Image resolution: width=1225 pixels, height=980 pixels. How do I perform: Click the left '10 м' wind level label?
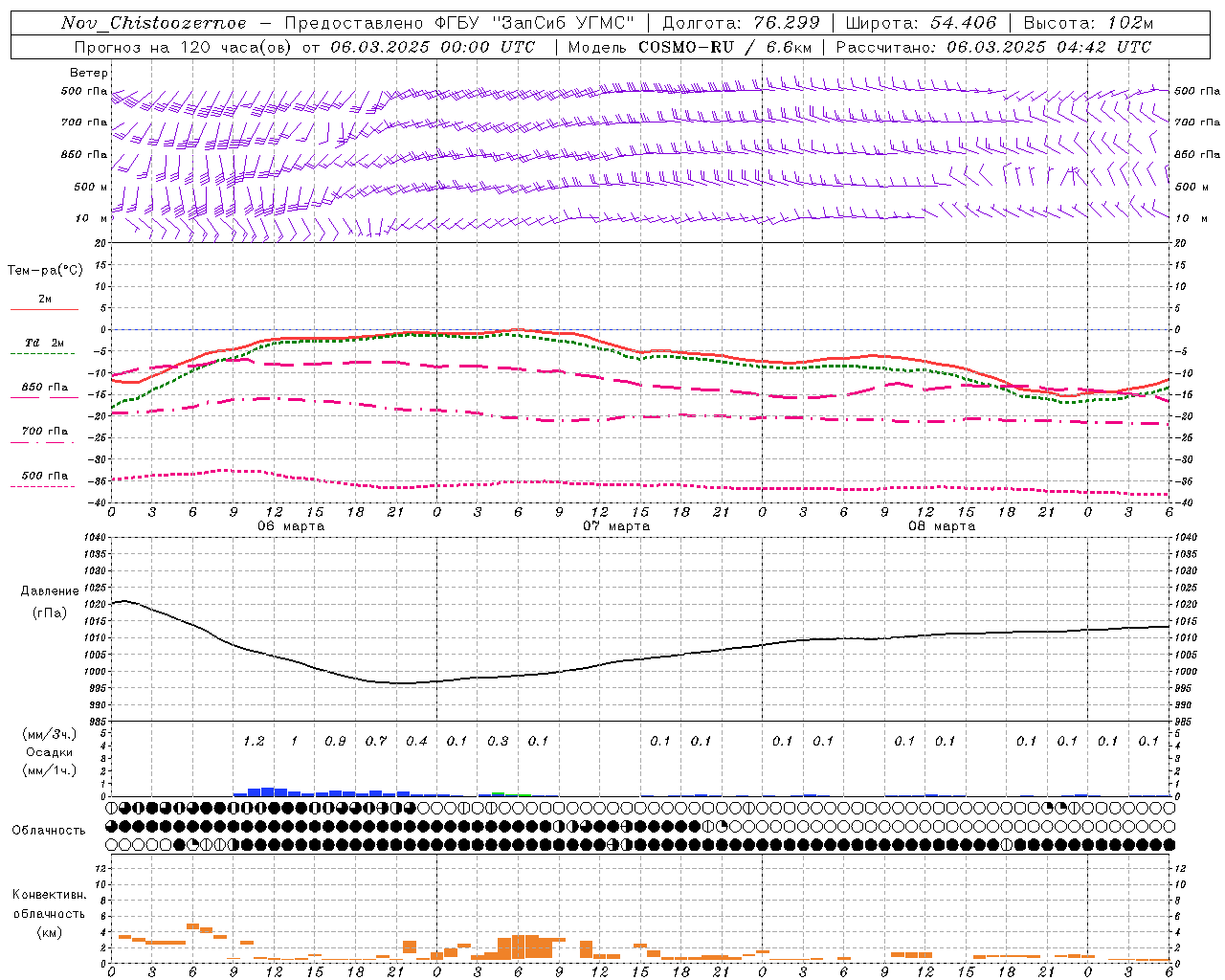coord(92,218)
